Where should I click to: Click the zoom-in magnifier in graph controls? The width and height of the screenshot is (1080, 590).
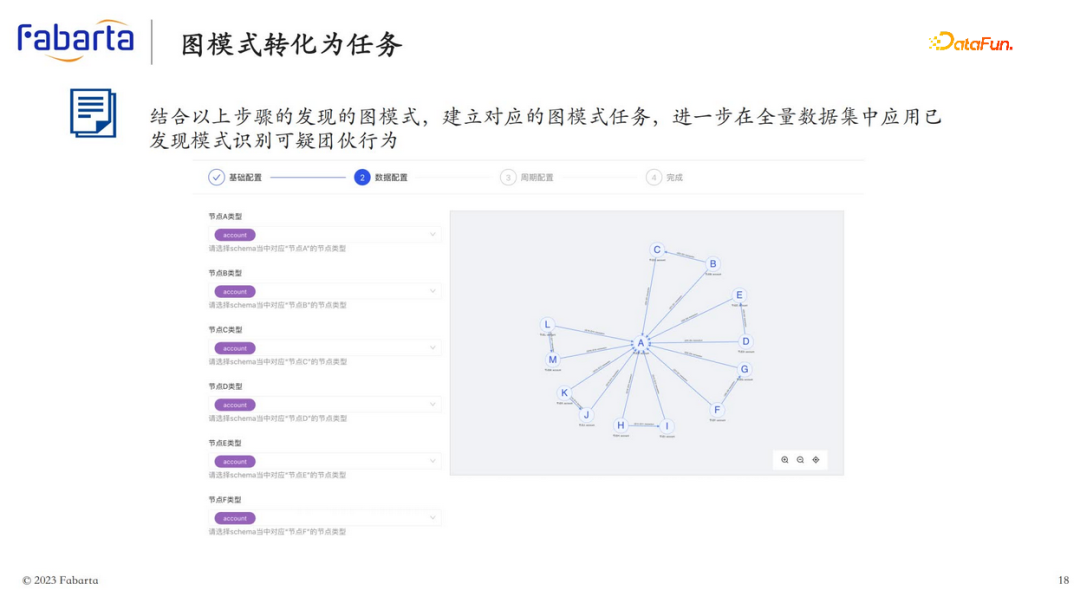point(785,460)
